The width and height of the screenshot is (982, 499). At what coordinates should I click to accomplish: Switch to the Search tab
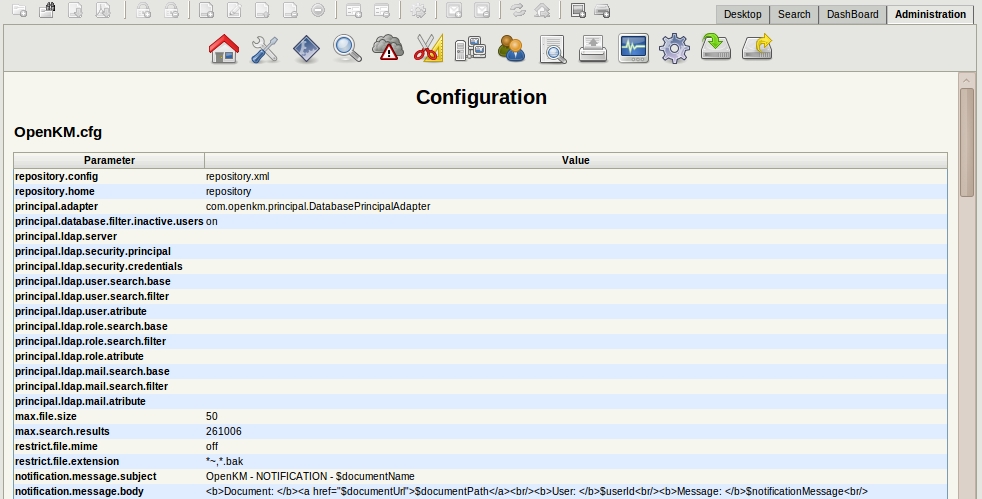pyautogui.click(x=794, y=14)
